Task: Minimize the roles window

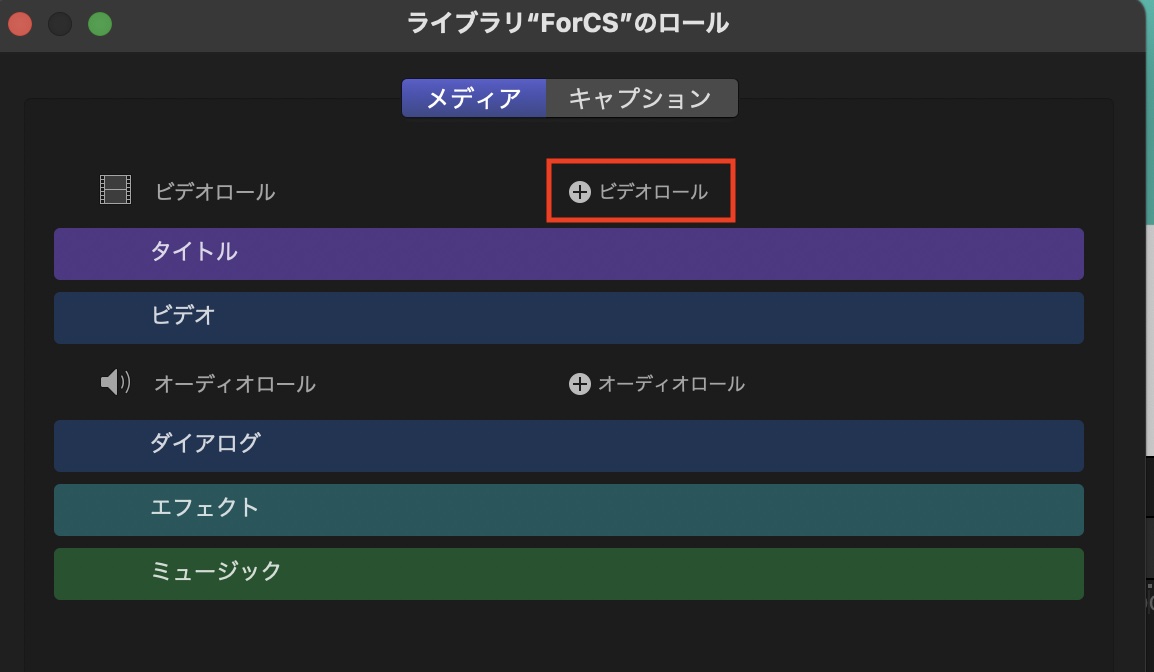Action: click(x=60, y=23)
